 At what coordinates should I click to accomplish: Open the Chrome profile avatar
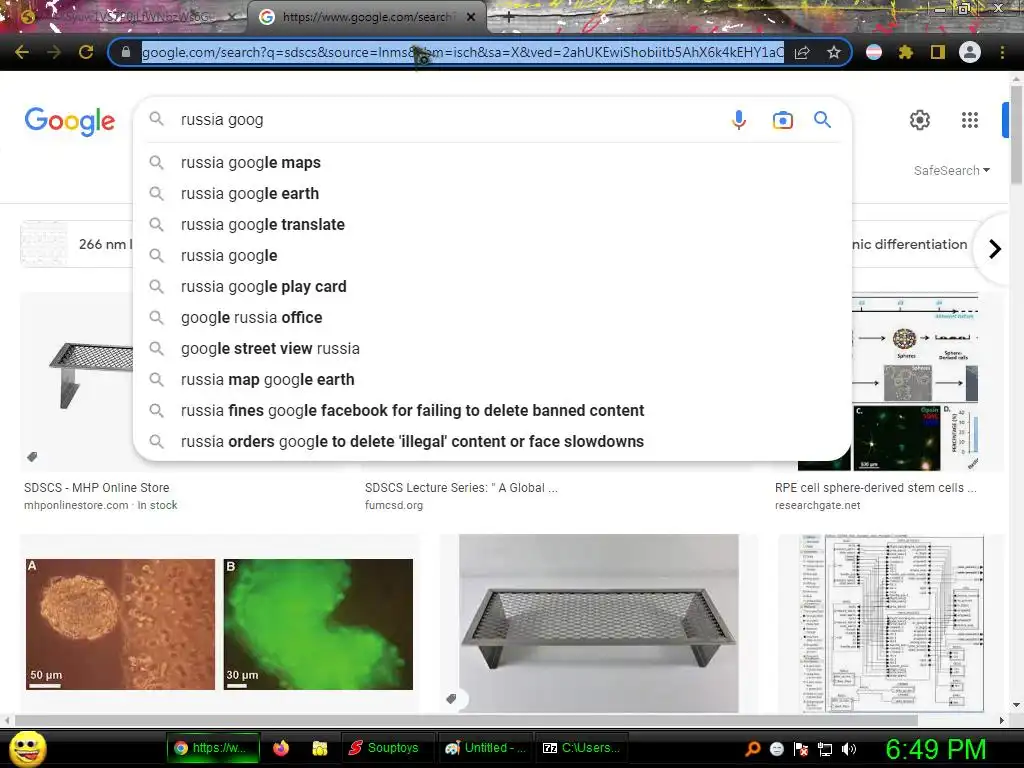[970, 52]
